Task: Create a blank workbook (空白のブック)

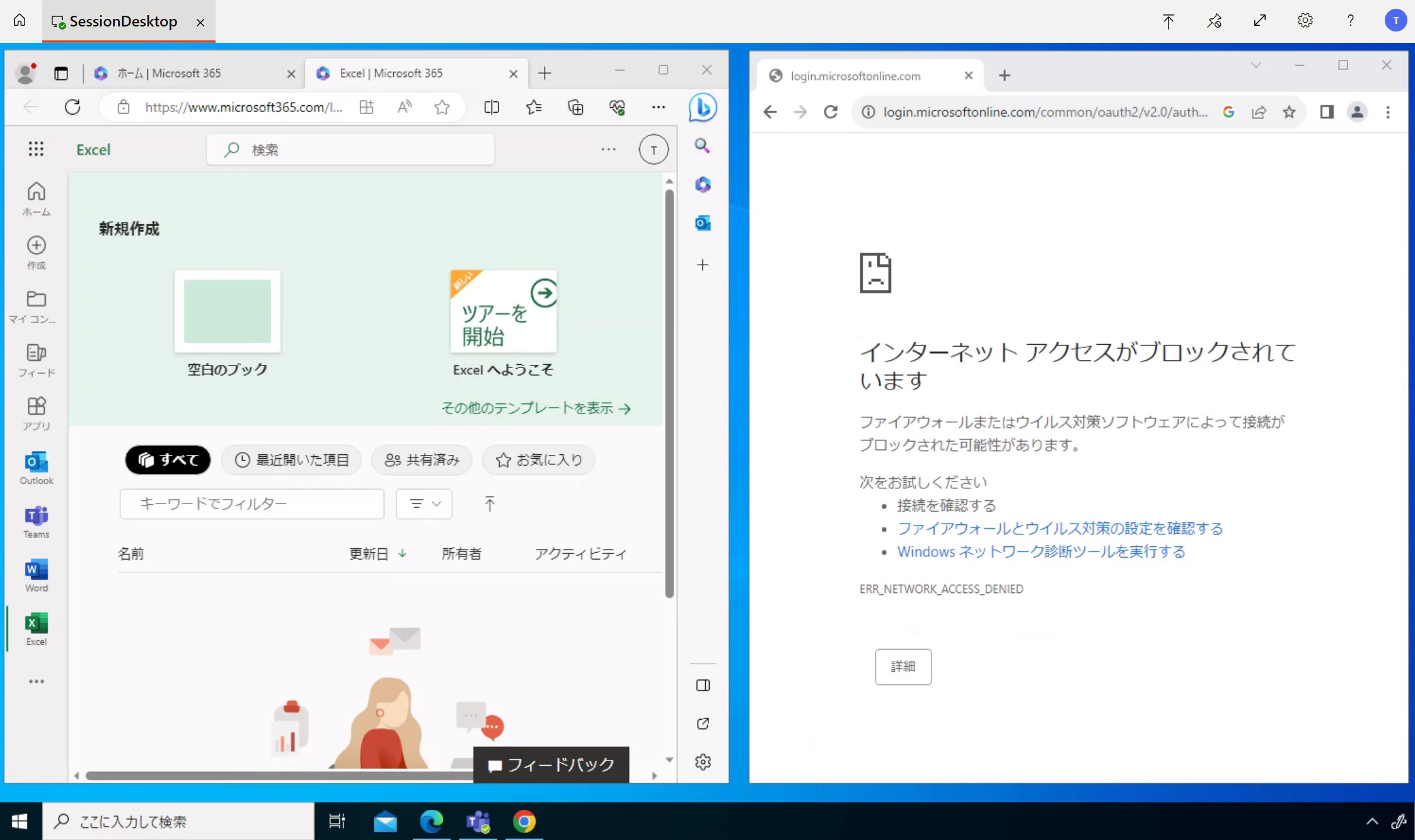Action: click(x=227, y=324)
